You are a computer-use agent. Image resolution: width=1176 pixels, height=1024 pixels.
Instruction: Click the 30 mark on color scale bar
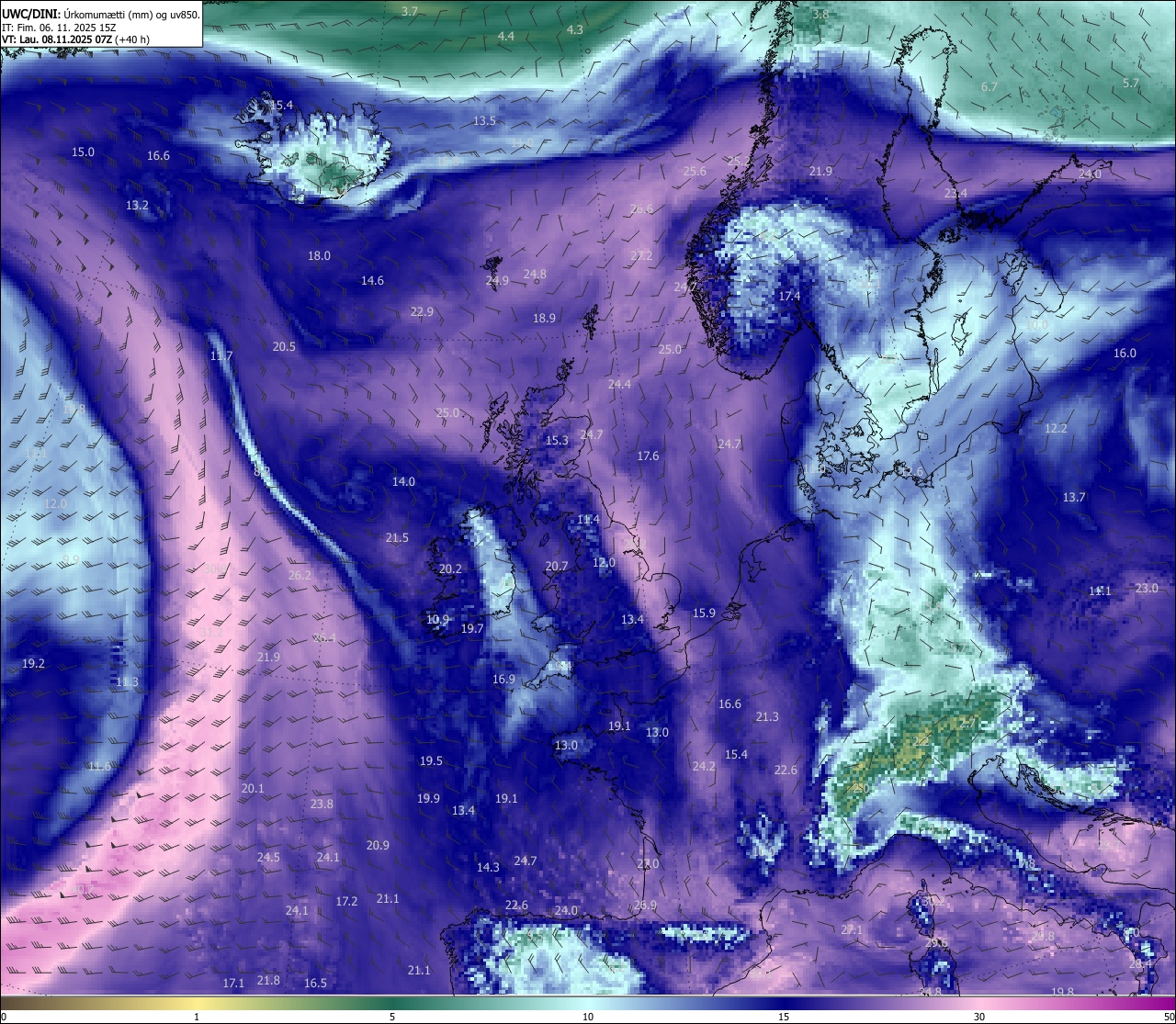pyautogui.click(x=979, y=1017)
